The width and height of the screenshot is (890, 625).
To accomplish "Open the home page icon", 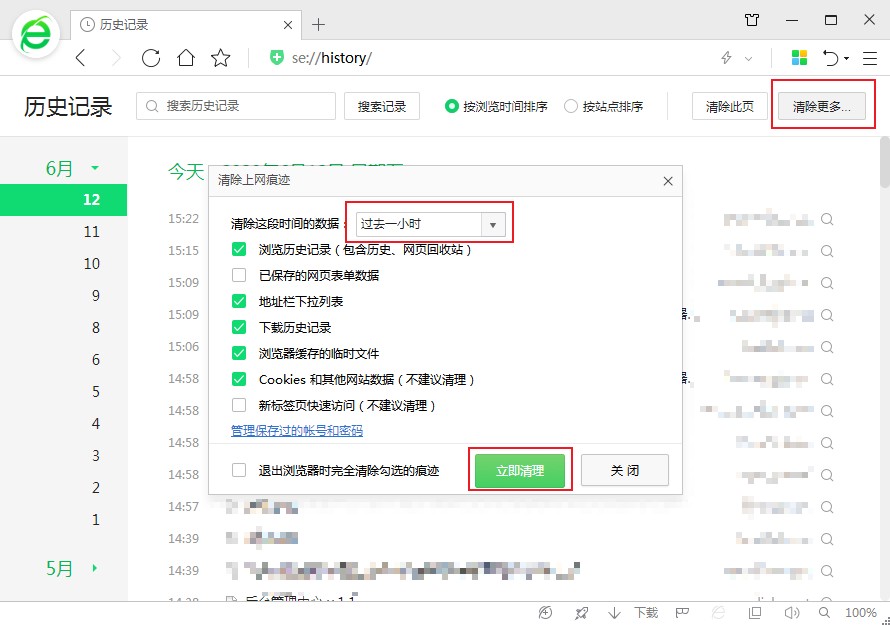I will click(186, 58).
